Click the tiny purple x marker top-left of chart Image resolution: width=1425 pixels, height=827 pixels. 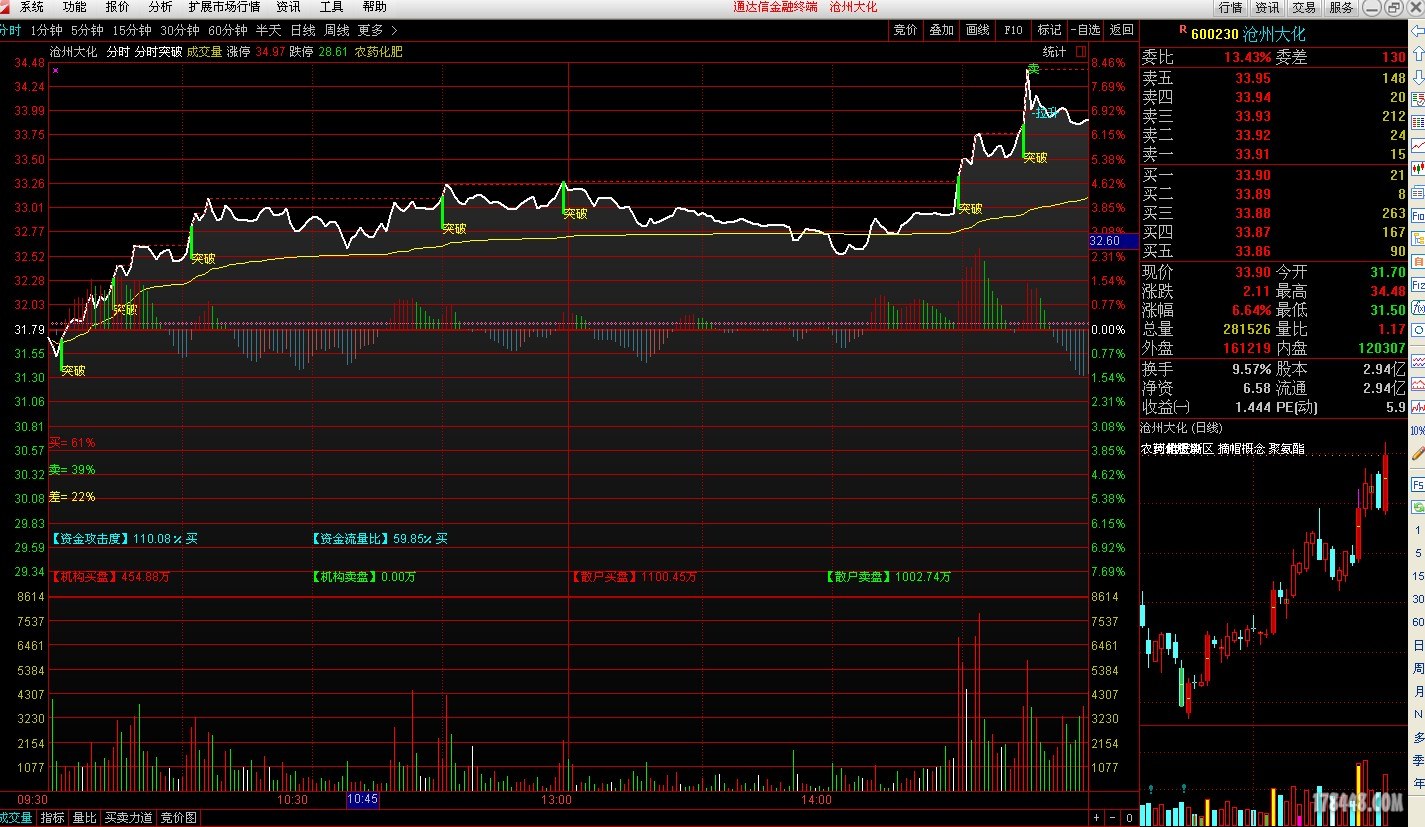[55, 70]
